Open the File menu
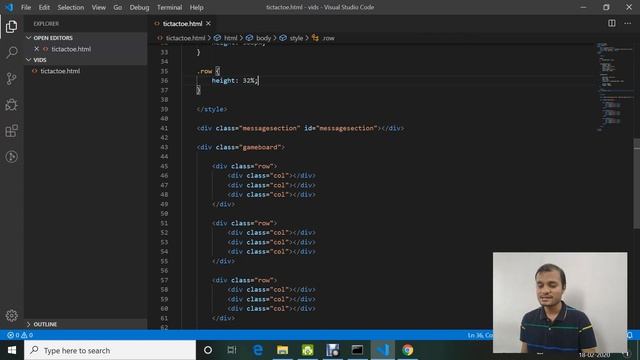 tap(26, 7)
